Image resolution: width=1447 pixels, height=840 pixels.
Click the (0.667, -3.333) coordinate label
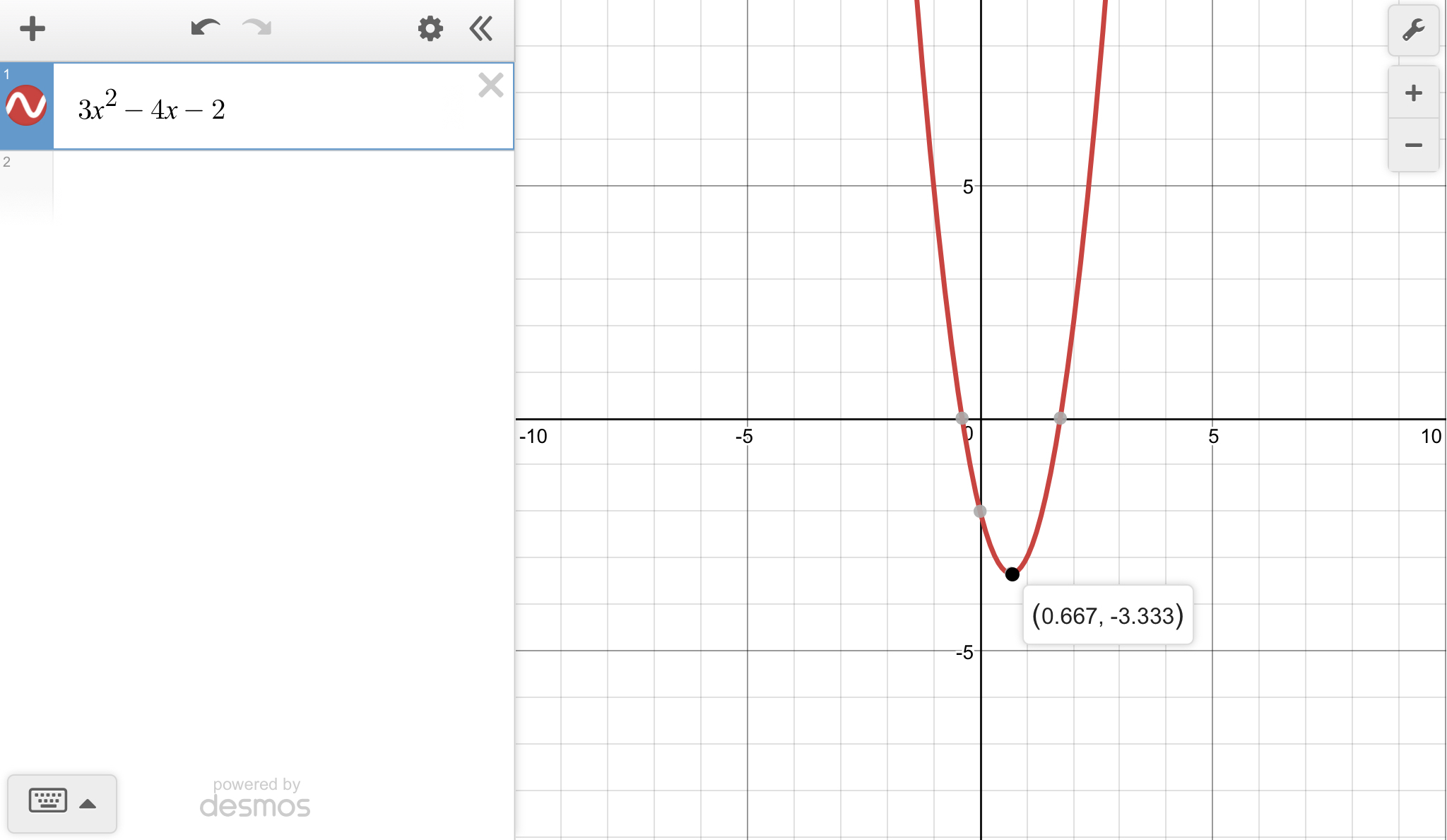click(x=1107, y=615)
